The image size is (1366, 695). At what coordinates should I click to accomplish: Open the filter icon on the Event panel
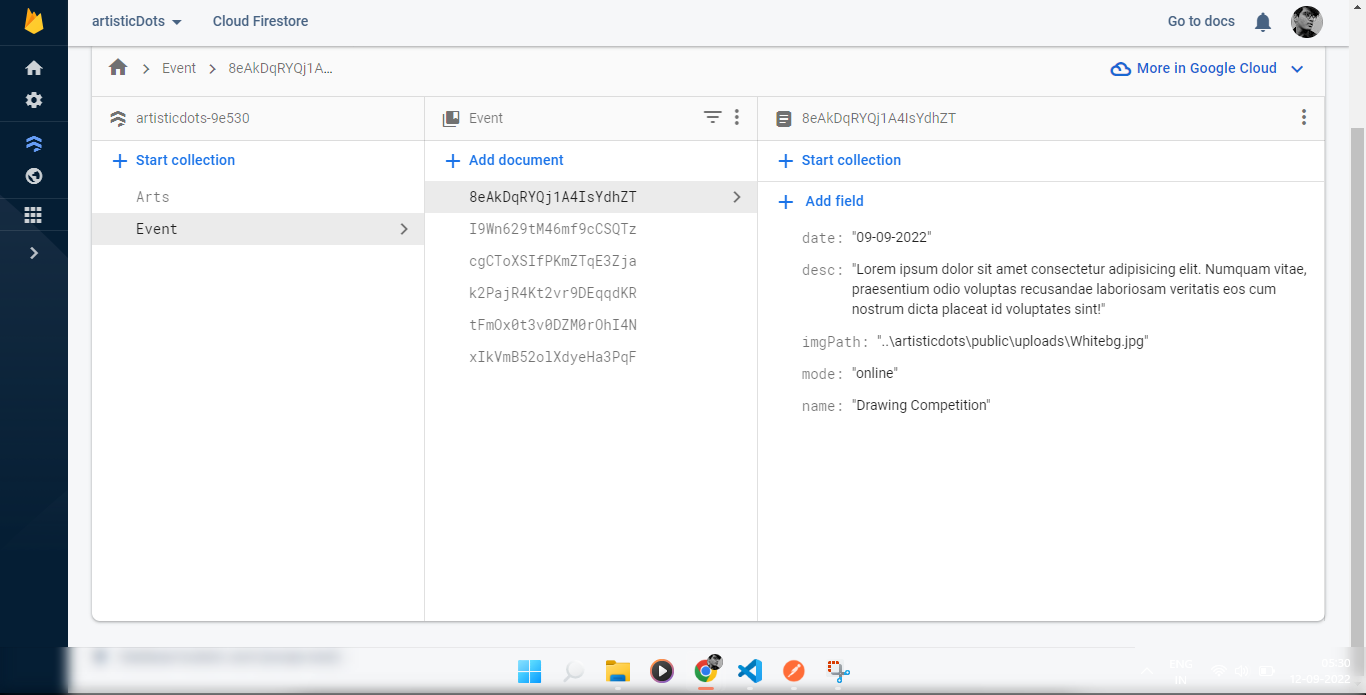(712, 117)
